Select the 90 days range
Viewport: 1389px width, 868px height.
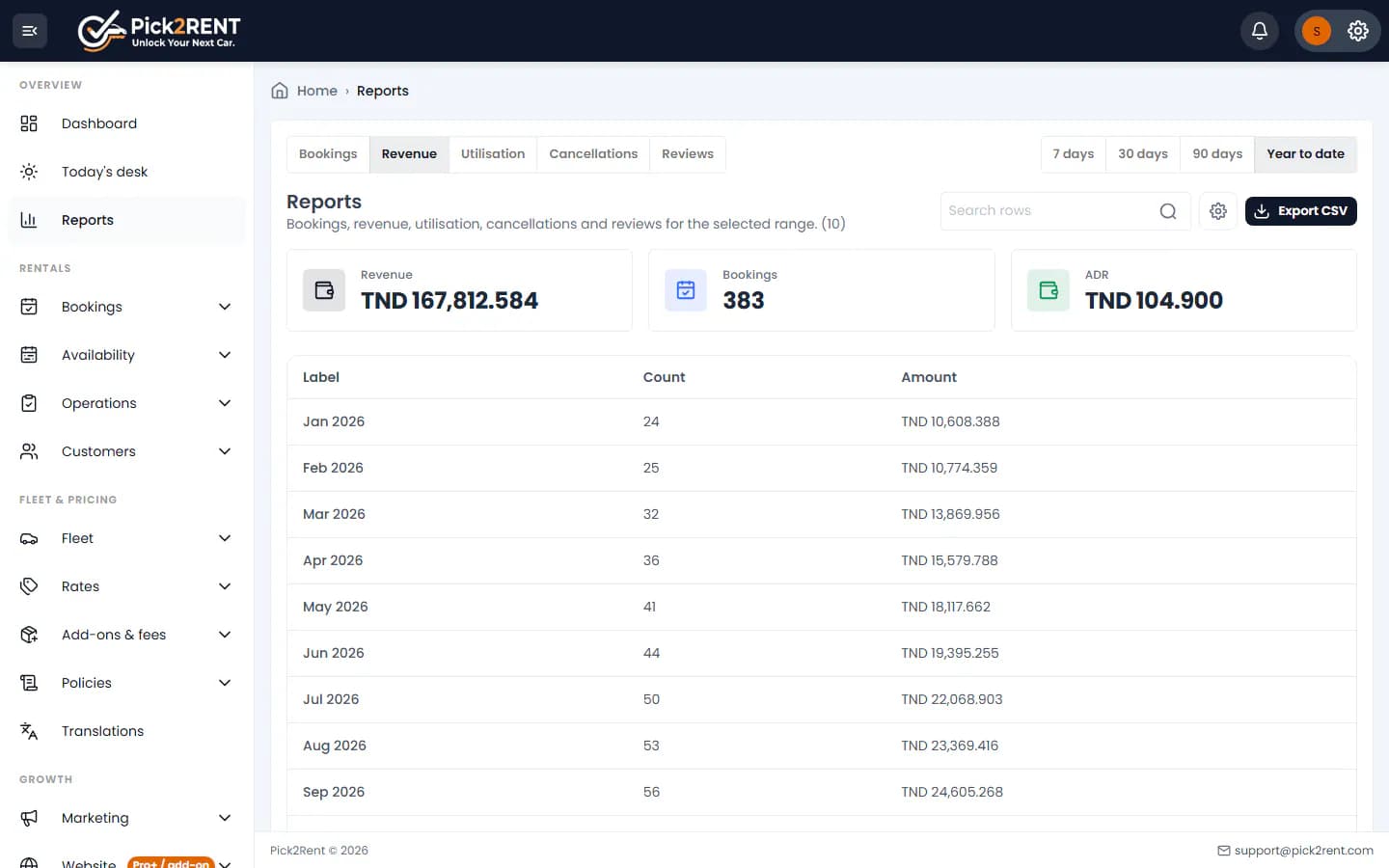[x=1217, y=154]
